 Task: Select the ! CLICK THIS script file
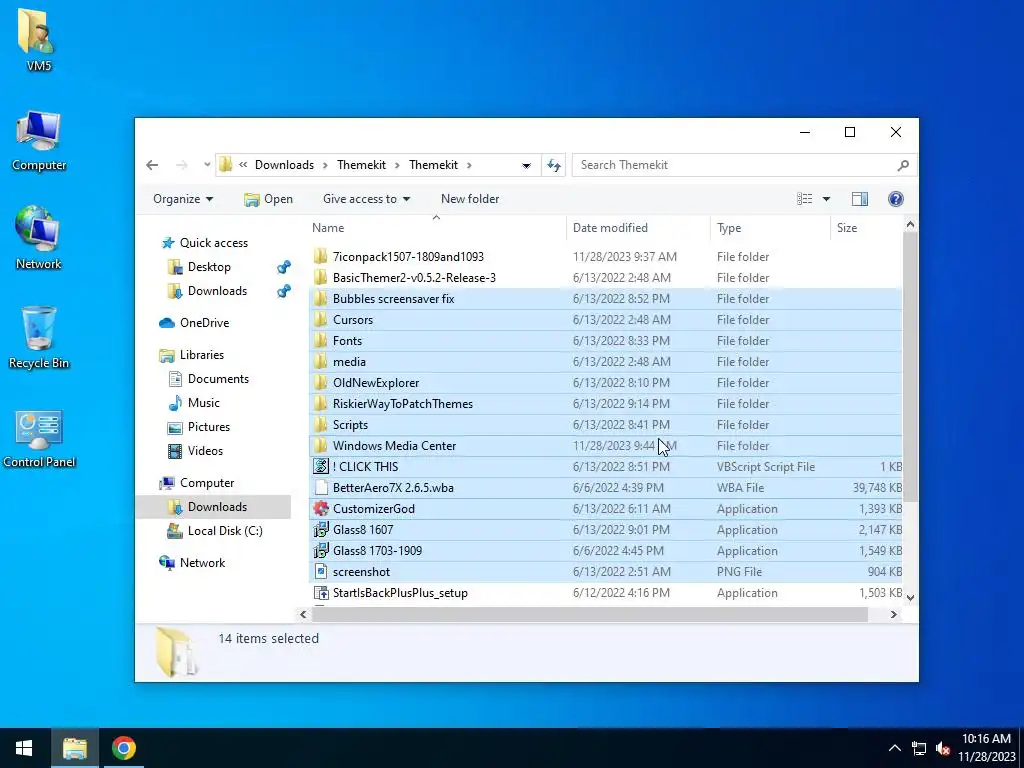coord(365,467)
